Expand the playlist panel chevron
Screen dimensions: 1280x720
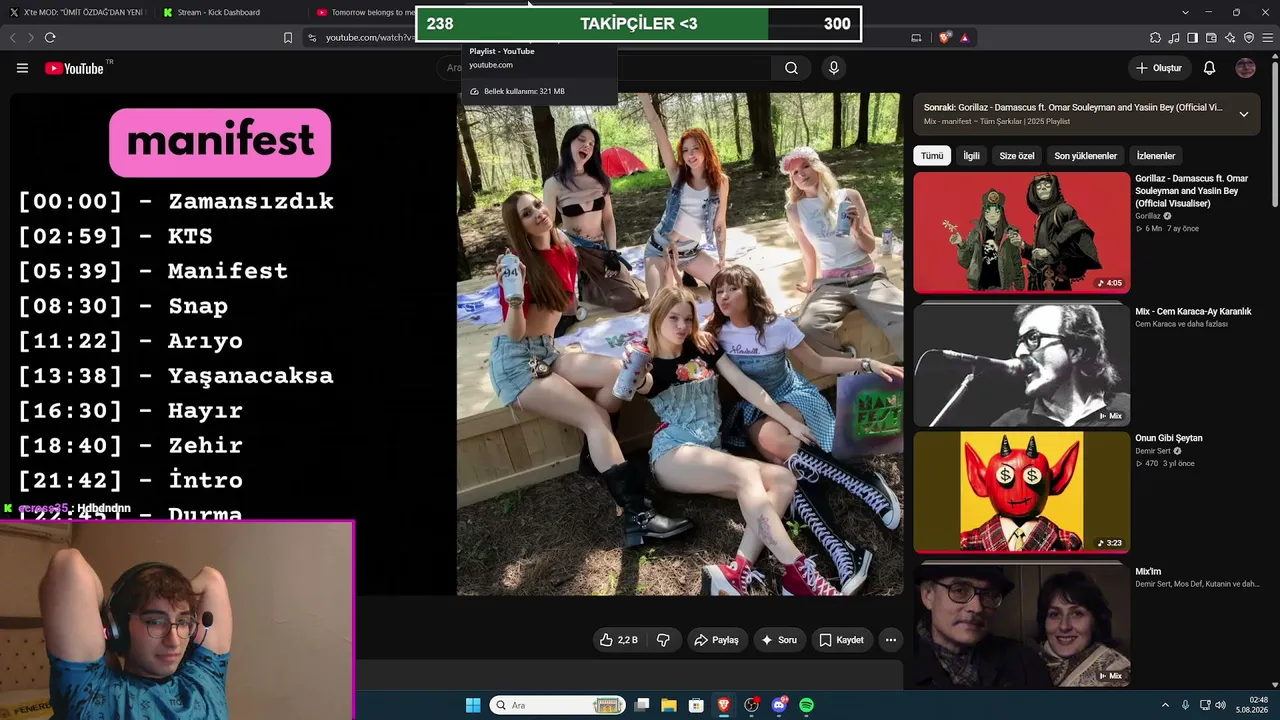point(1243,114)
